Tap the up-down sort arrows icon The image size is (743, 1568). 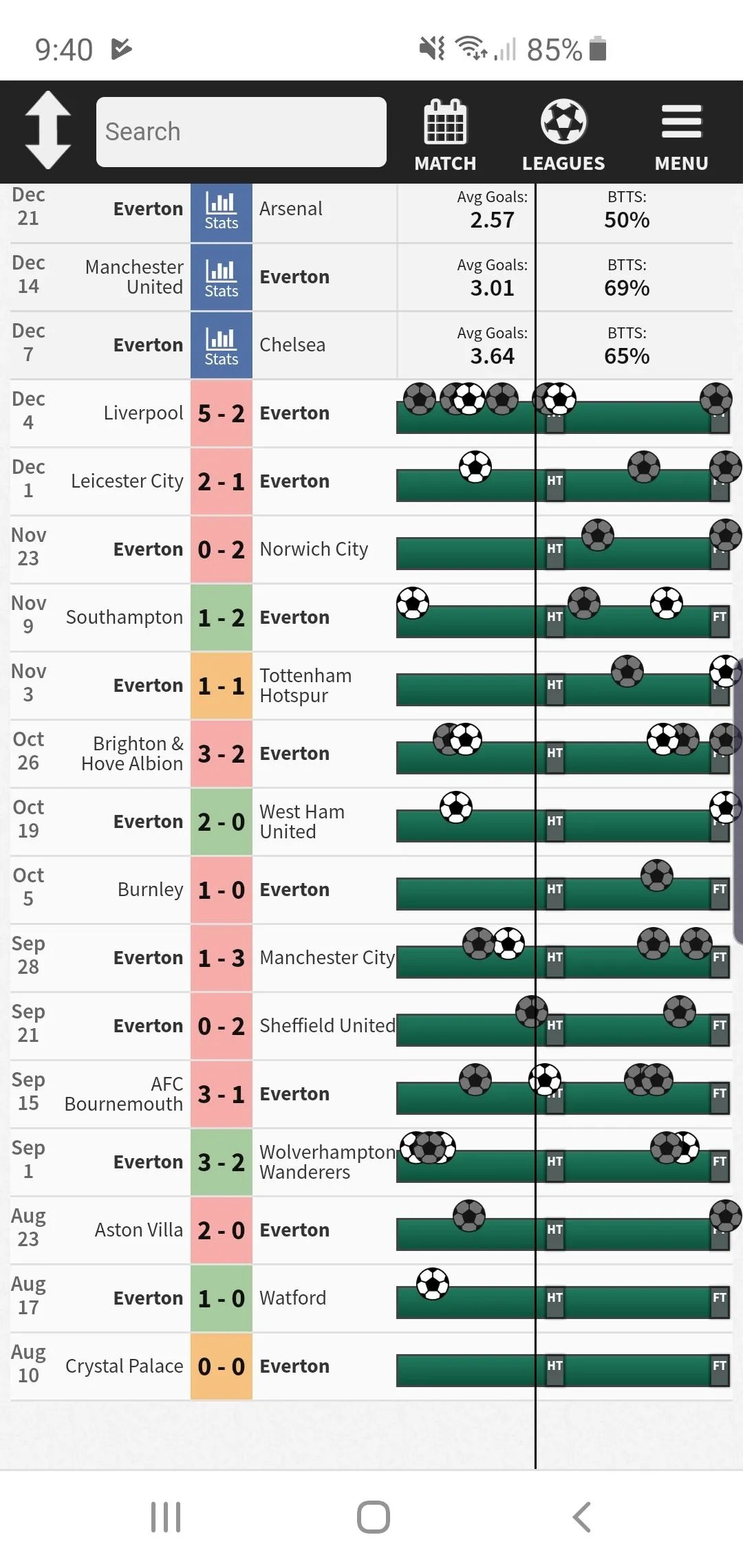[48, 130]
